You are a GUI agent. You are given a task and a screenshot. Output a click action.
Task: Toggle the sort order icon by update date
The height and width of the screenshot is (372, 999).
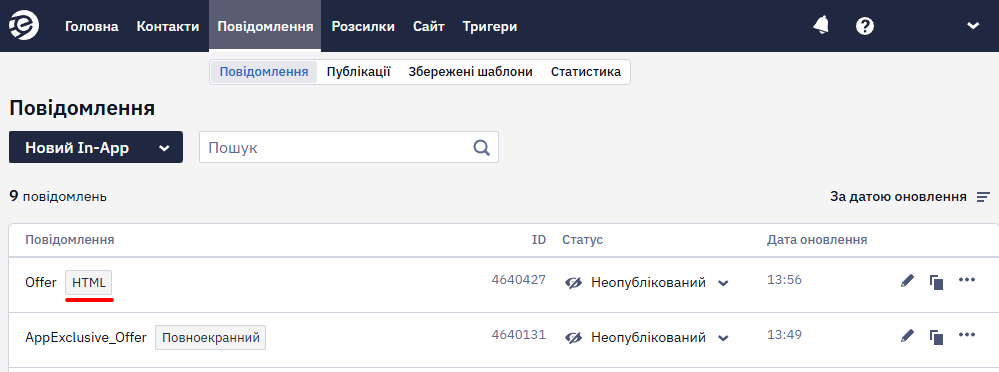click(983, 197)
